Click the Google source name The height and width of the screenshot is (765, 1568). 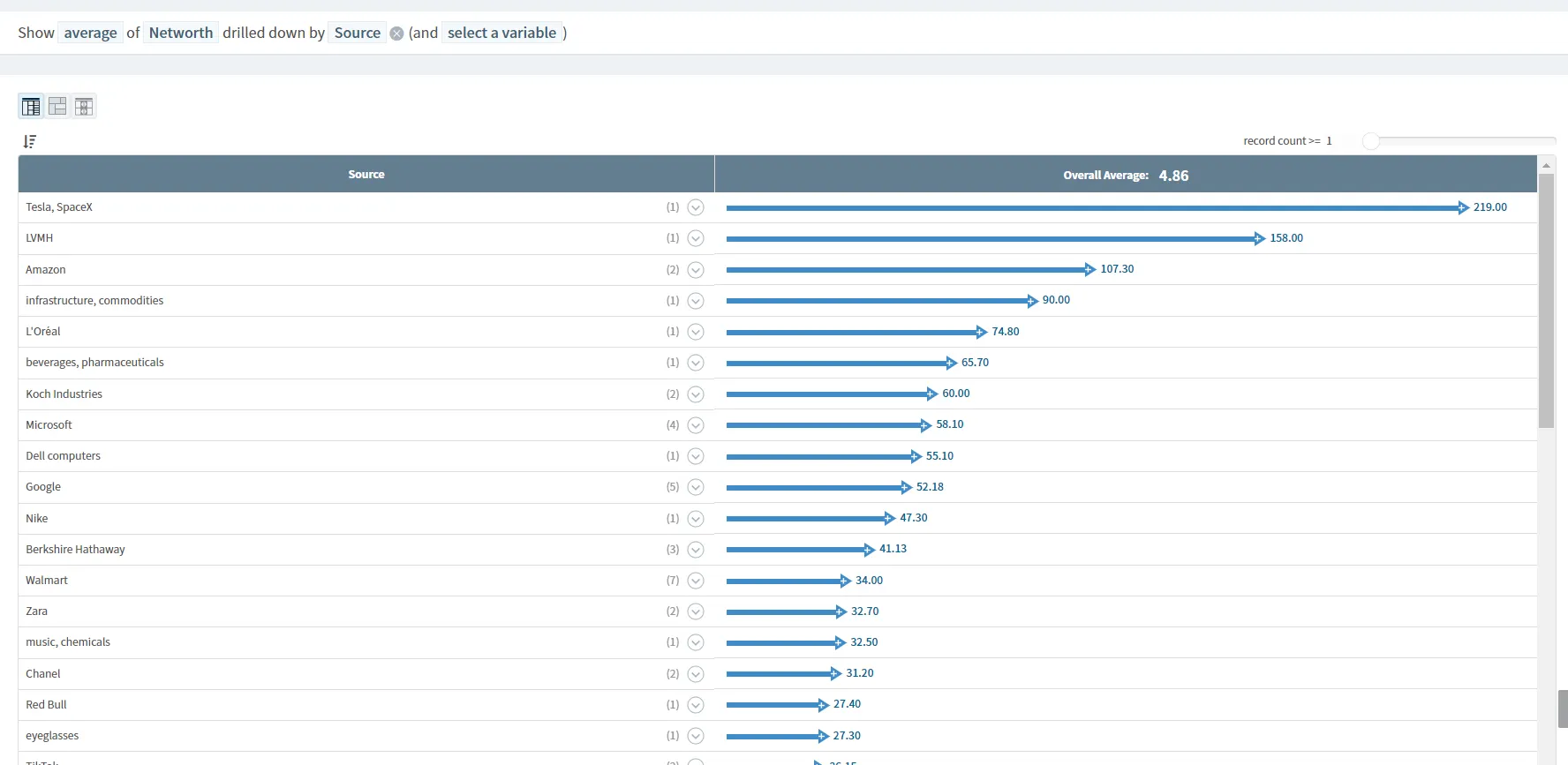[43, 487]
